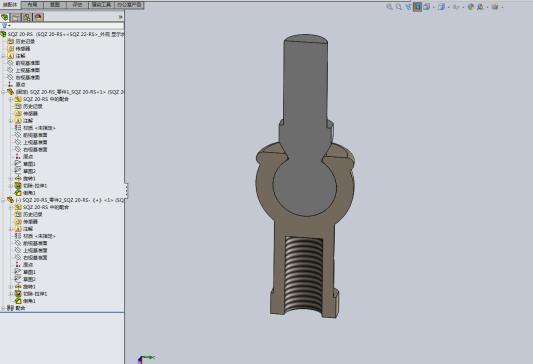The width and height of the screenshot is (533, 364).
Task: Click the panel flyout handle on tree edge
Action: (x=126, y=190)
